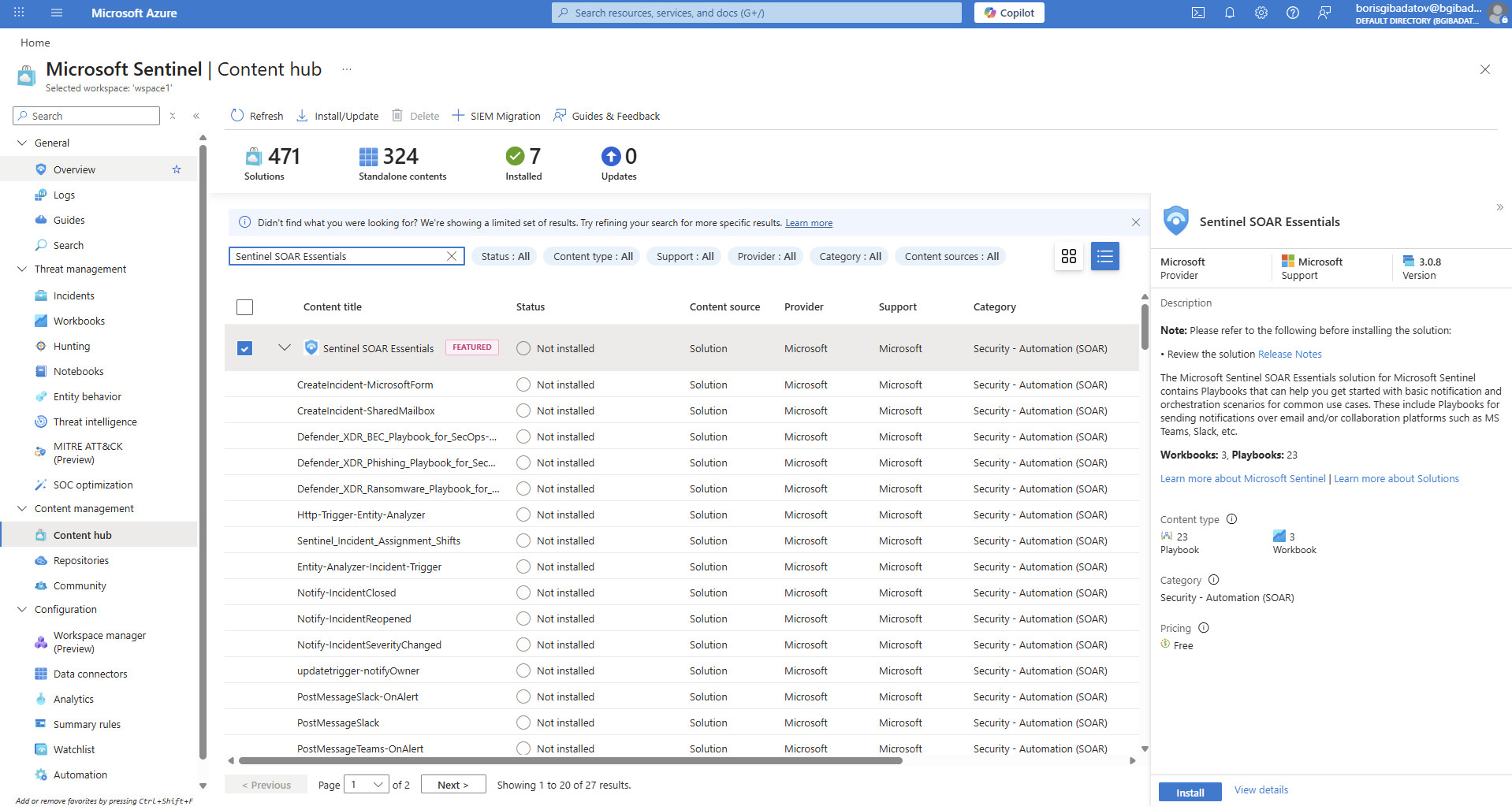Open Azure notifications bell
The image size is (1512, 806).
pos(1229,13)
